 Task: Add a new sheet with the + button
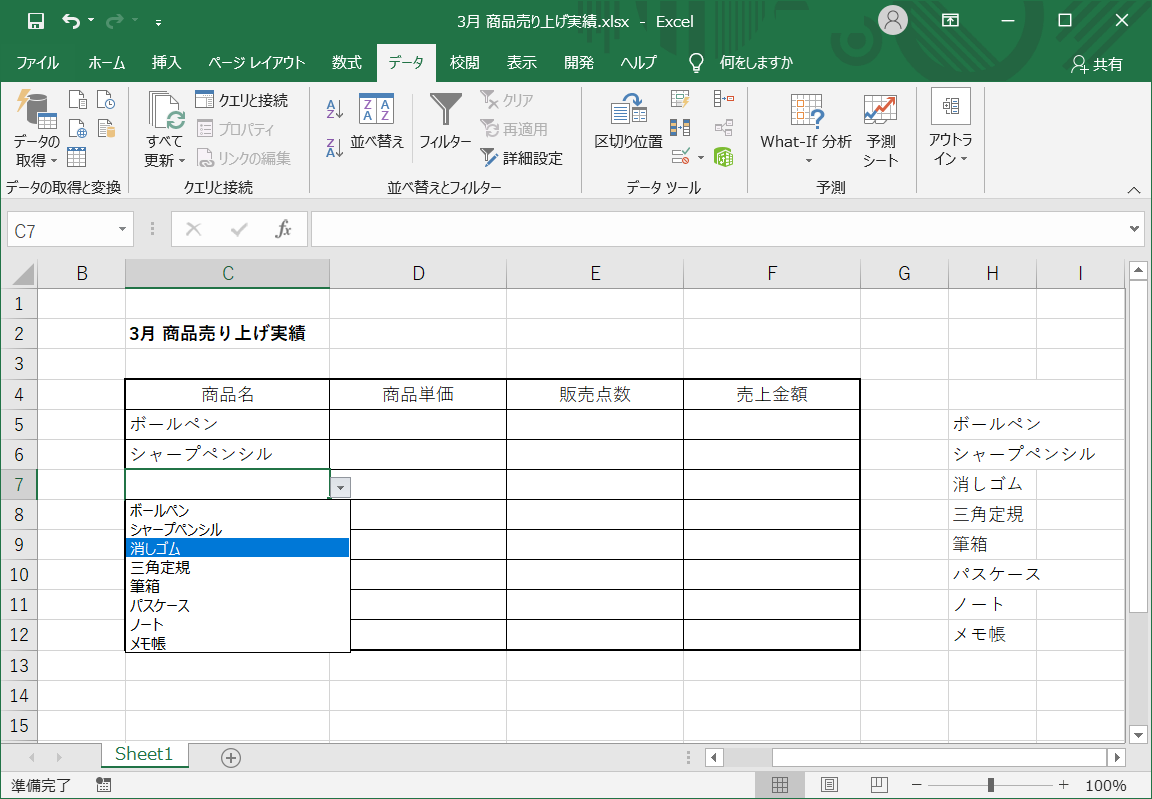230,758
